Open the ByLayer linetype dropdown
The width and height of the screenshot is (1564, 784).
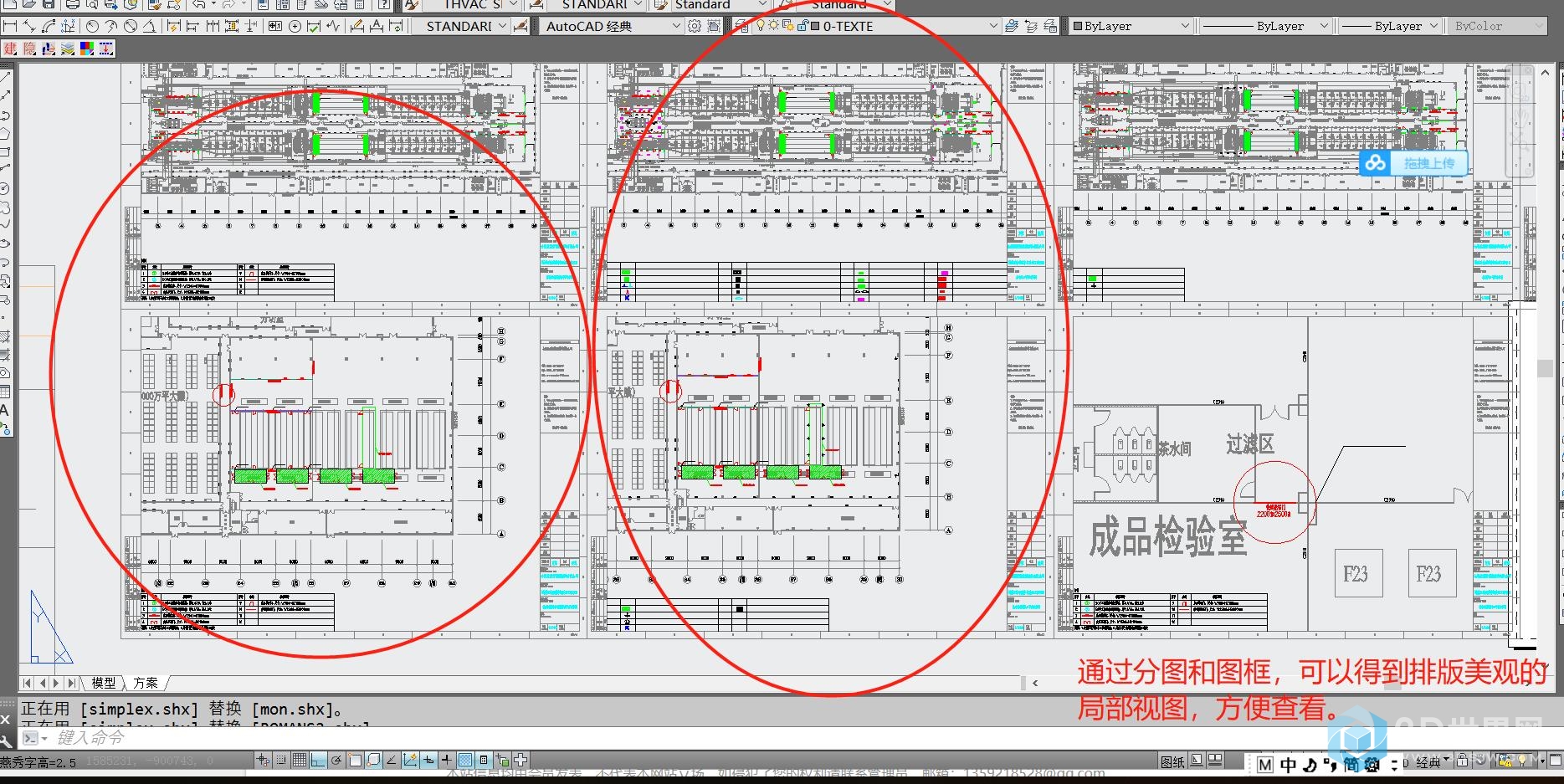1324,26
